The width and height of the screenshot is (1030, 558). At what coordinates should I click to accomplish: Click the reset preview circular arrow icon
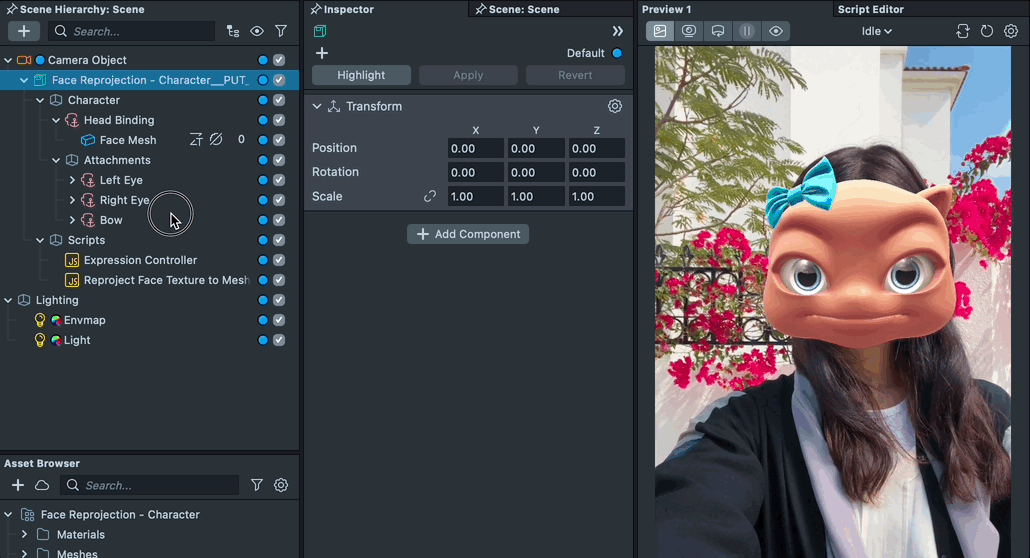[x=987, y=31]
